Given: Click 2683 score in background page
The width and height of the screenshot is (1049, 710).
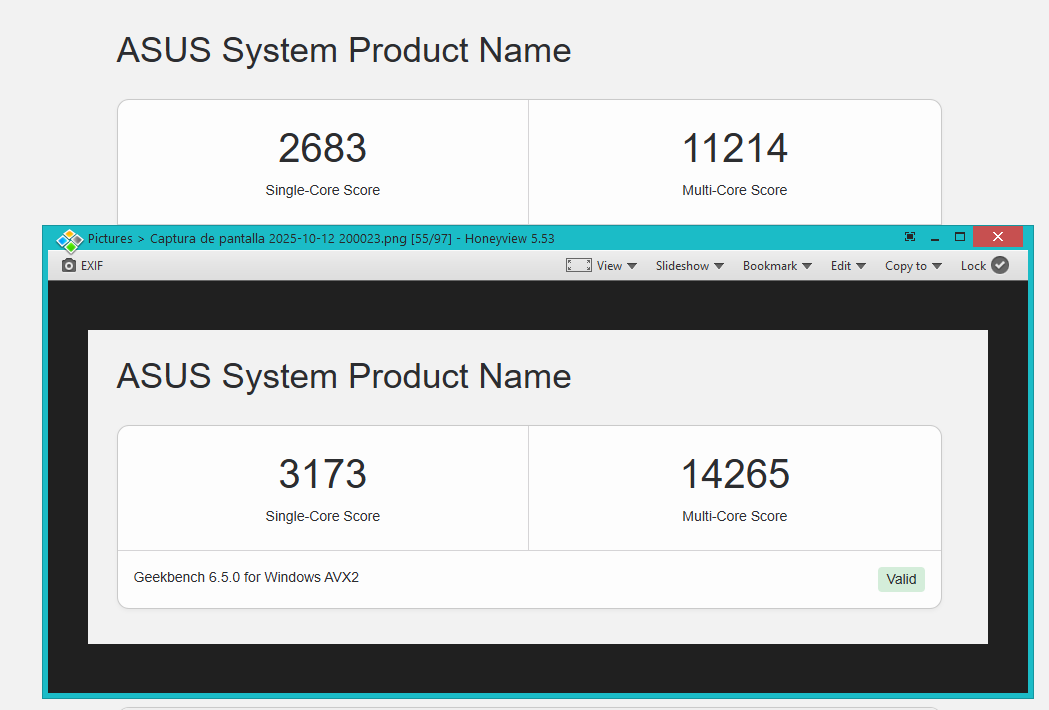Looking at the screenshot, I should tap(322, 148).
